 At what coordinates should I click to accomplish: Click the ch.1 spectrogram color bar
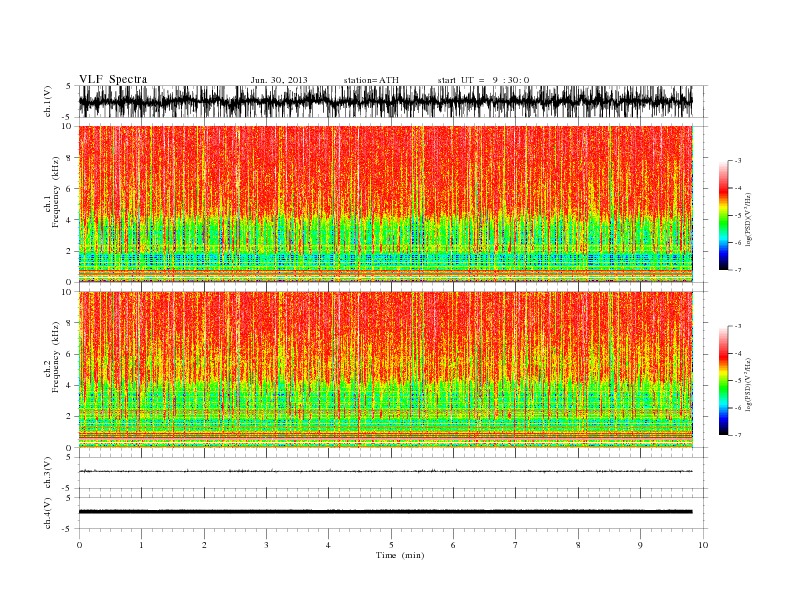(x=724, y=215)
